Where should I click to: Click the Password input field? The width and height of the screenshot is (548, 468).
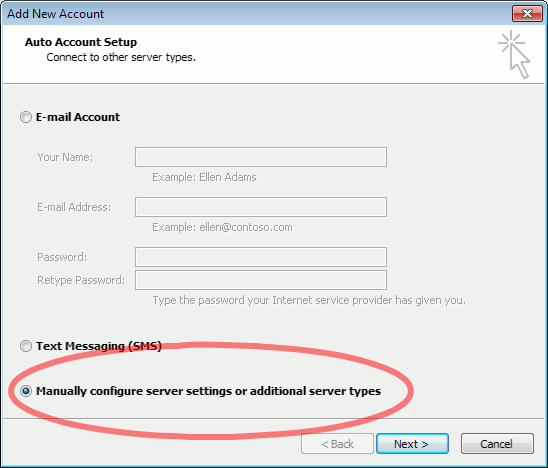[261, 257]
